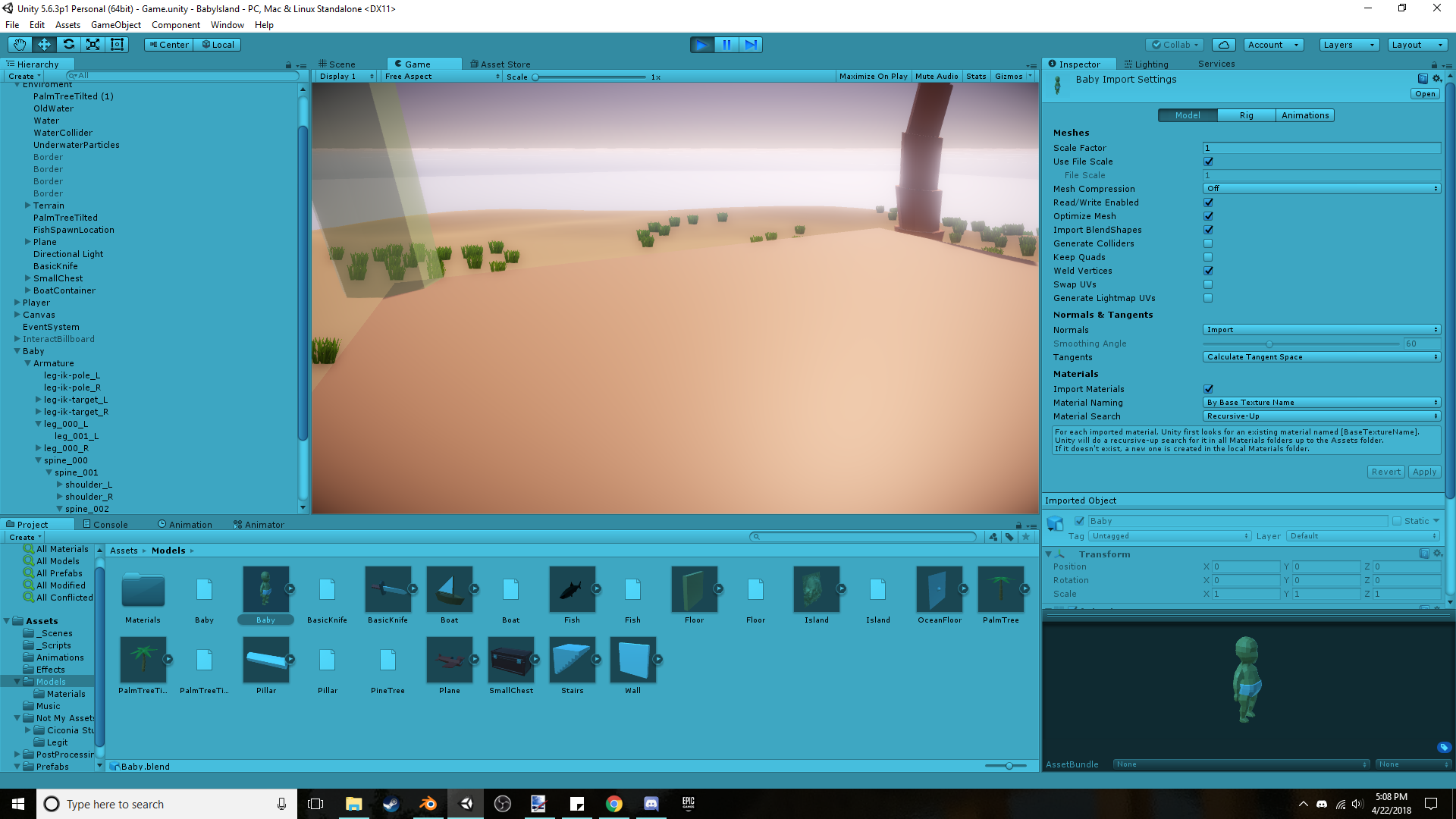Switch to the Animations import tab
Screen dimensions: 1456x819
coord(1304,115)
